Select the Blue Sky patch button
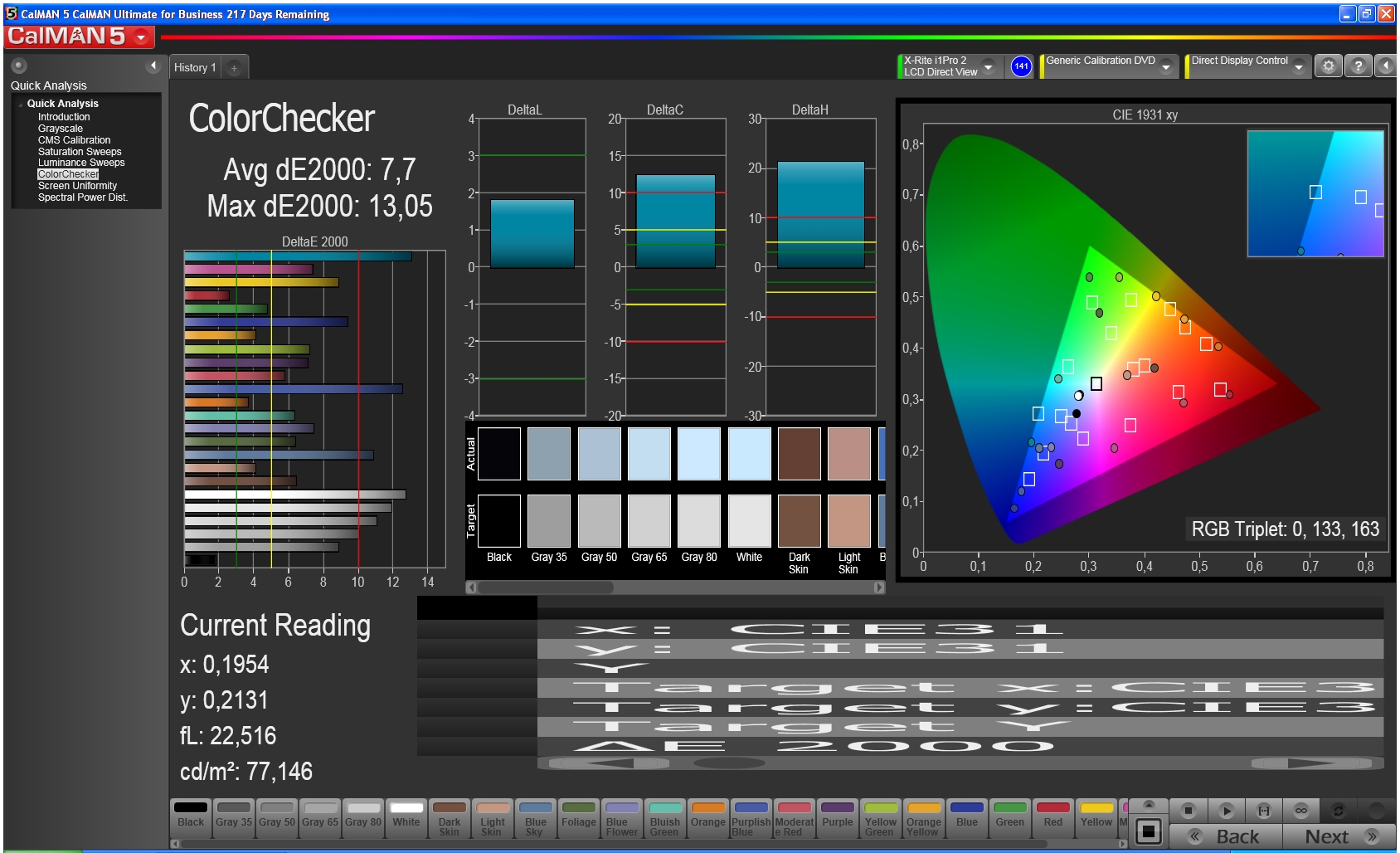Screen dimensions: 1400x853 click(536, 818)
